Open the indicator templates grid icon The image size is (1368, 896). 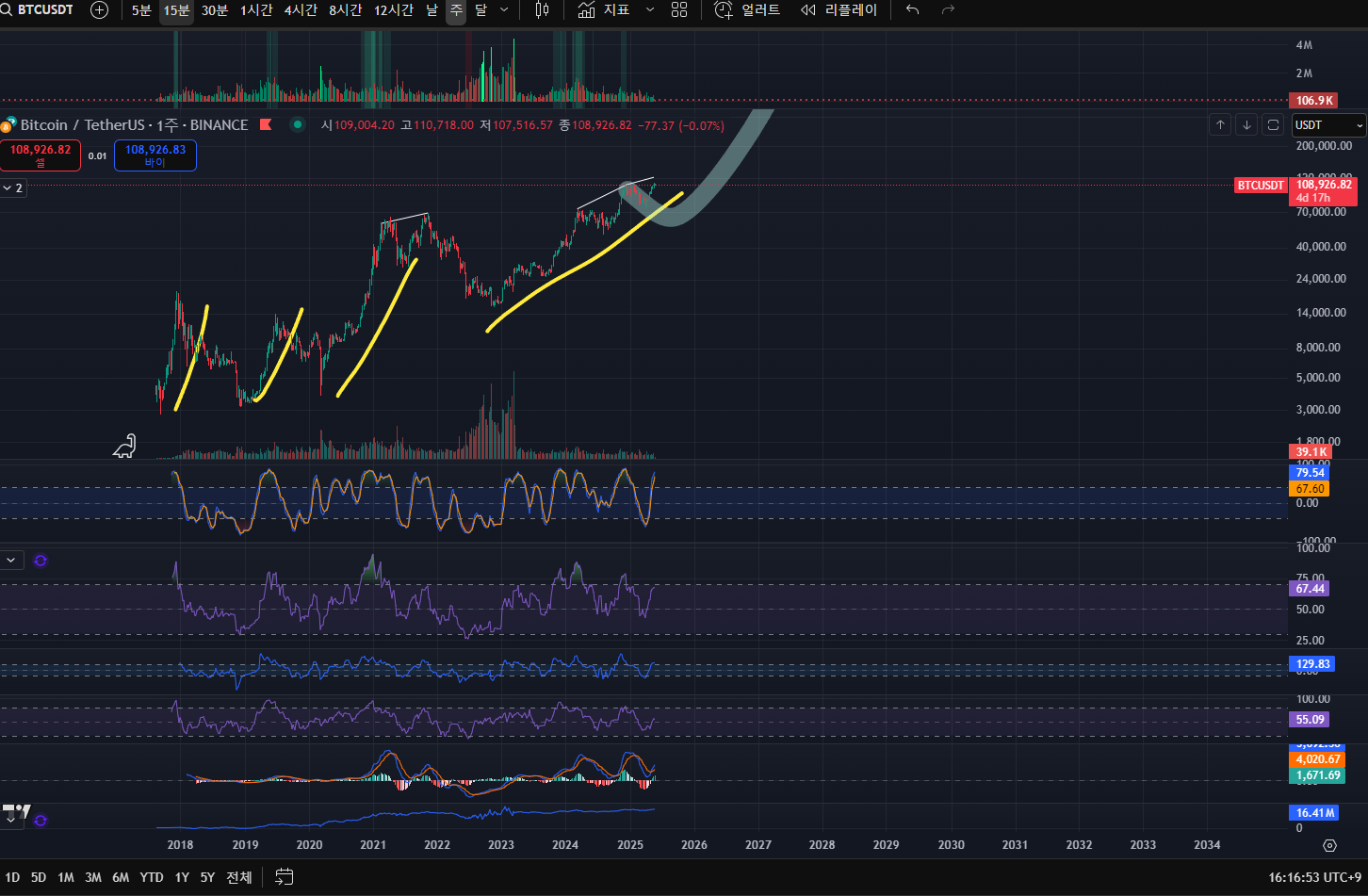coord(679,10)
